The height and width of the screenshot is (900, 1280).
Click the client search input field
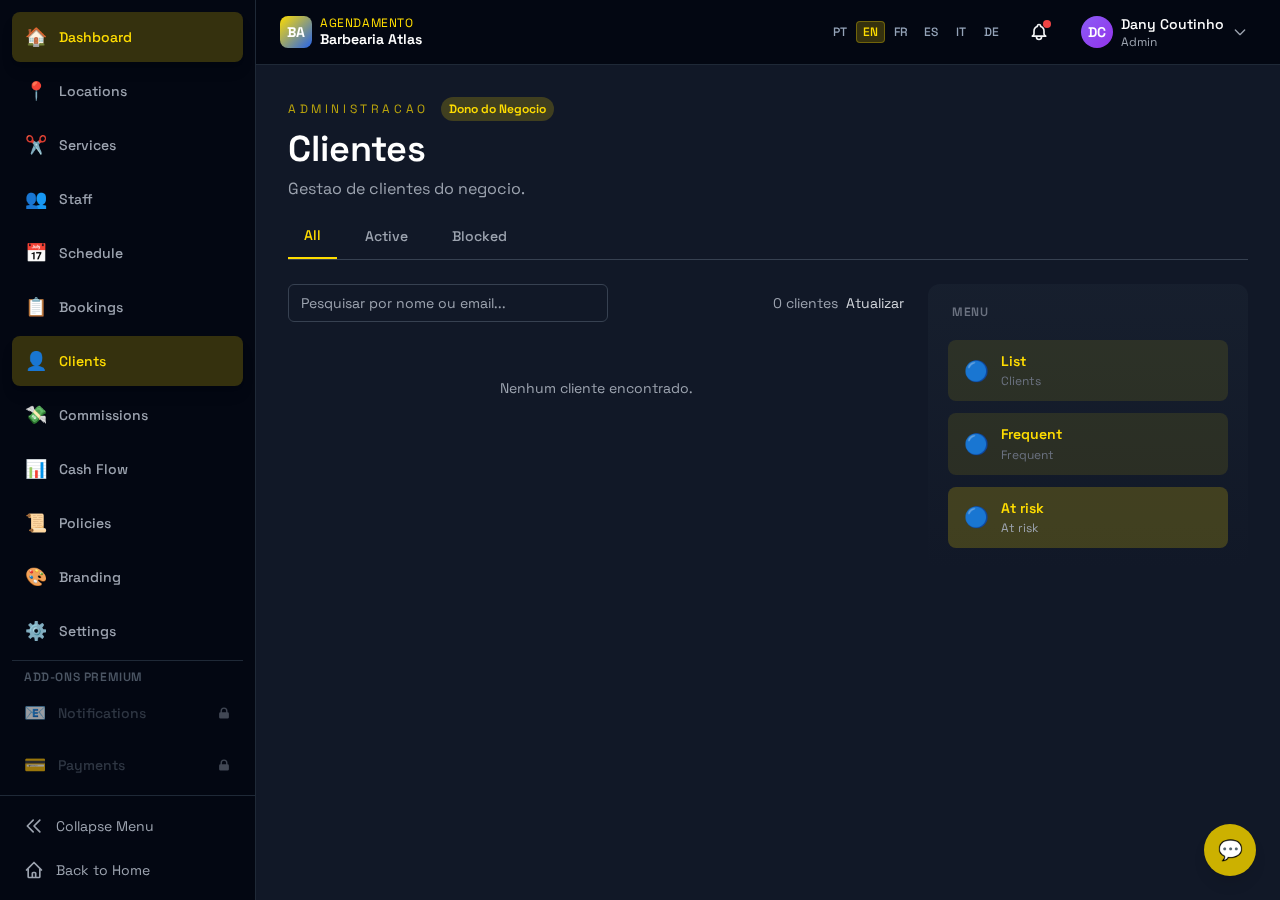coord(447,303)
